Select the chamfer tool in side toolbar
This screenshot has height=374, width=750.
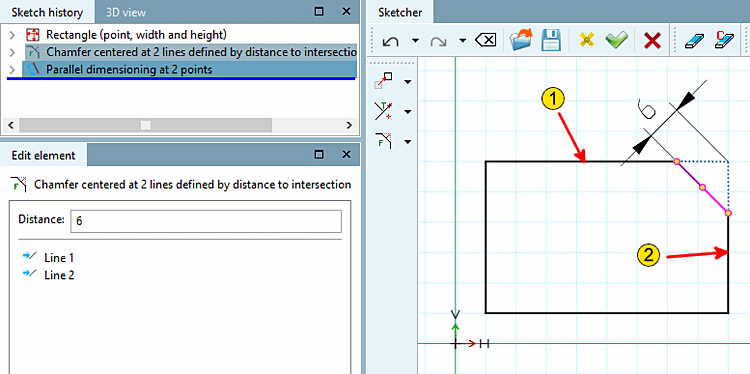384,142
